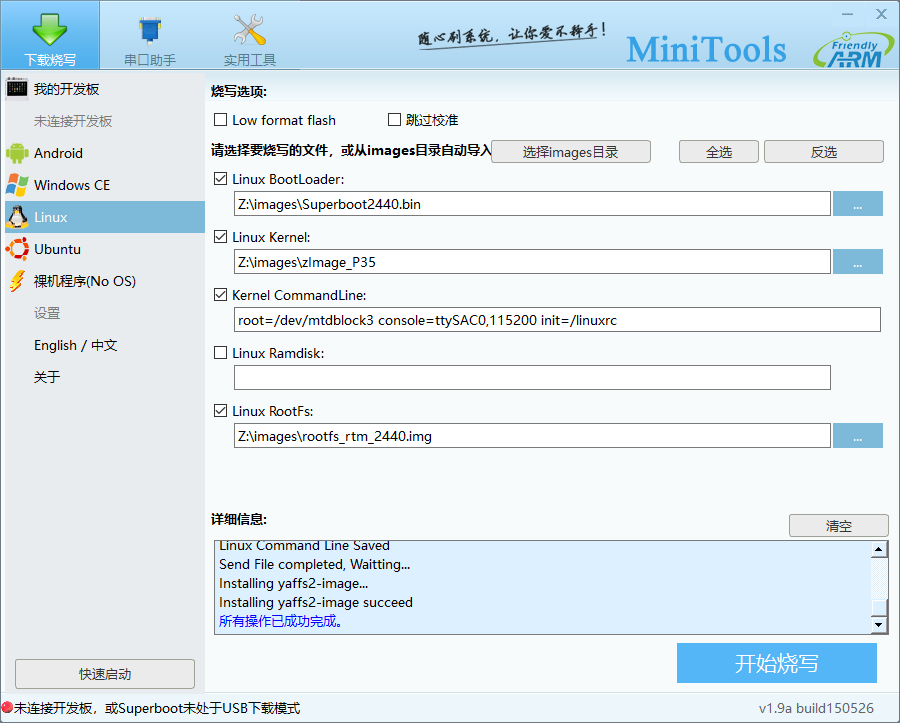This screenshot has height=723, width=900.
Task: Click 快速启动 quick start button
Action: (x=105, y=674)
